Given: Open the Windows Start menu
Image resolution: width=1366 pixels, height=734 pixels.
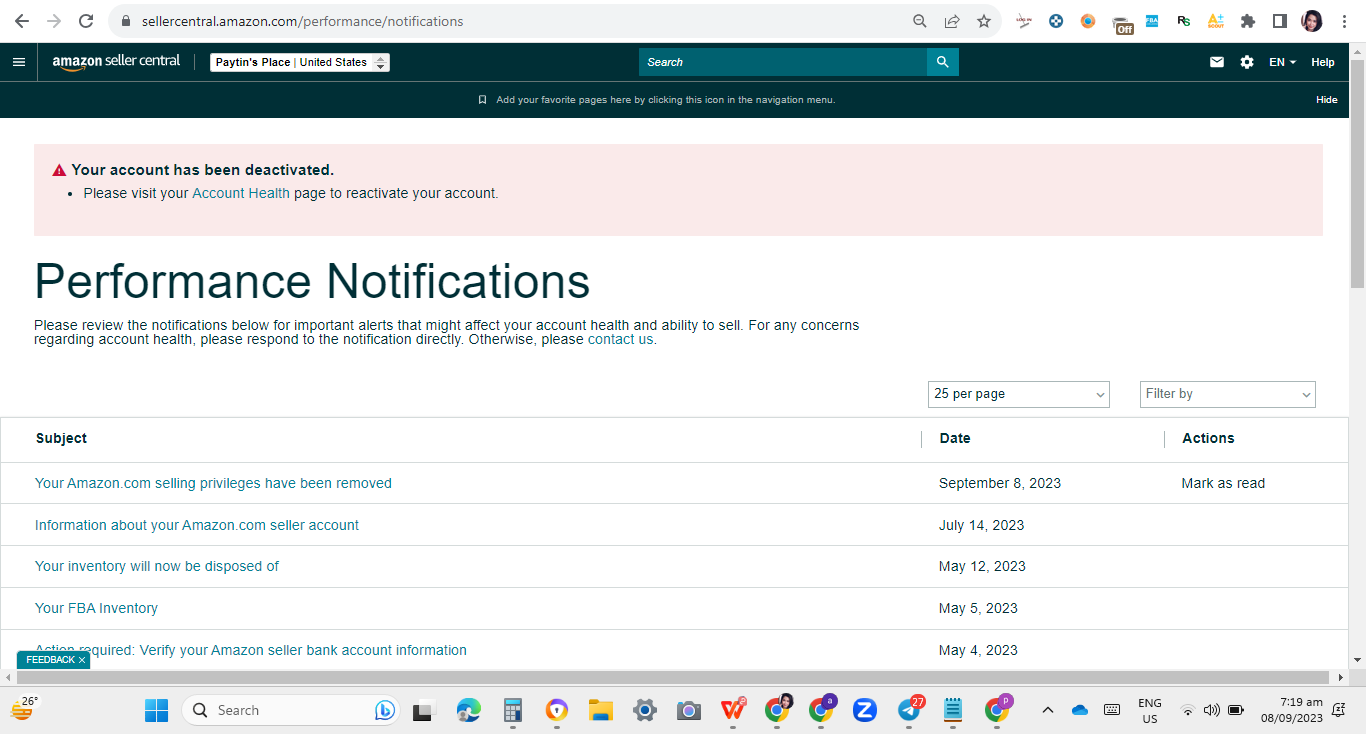Looking at the screenshot, I should [x=157, y=710].
